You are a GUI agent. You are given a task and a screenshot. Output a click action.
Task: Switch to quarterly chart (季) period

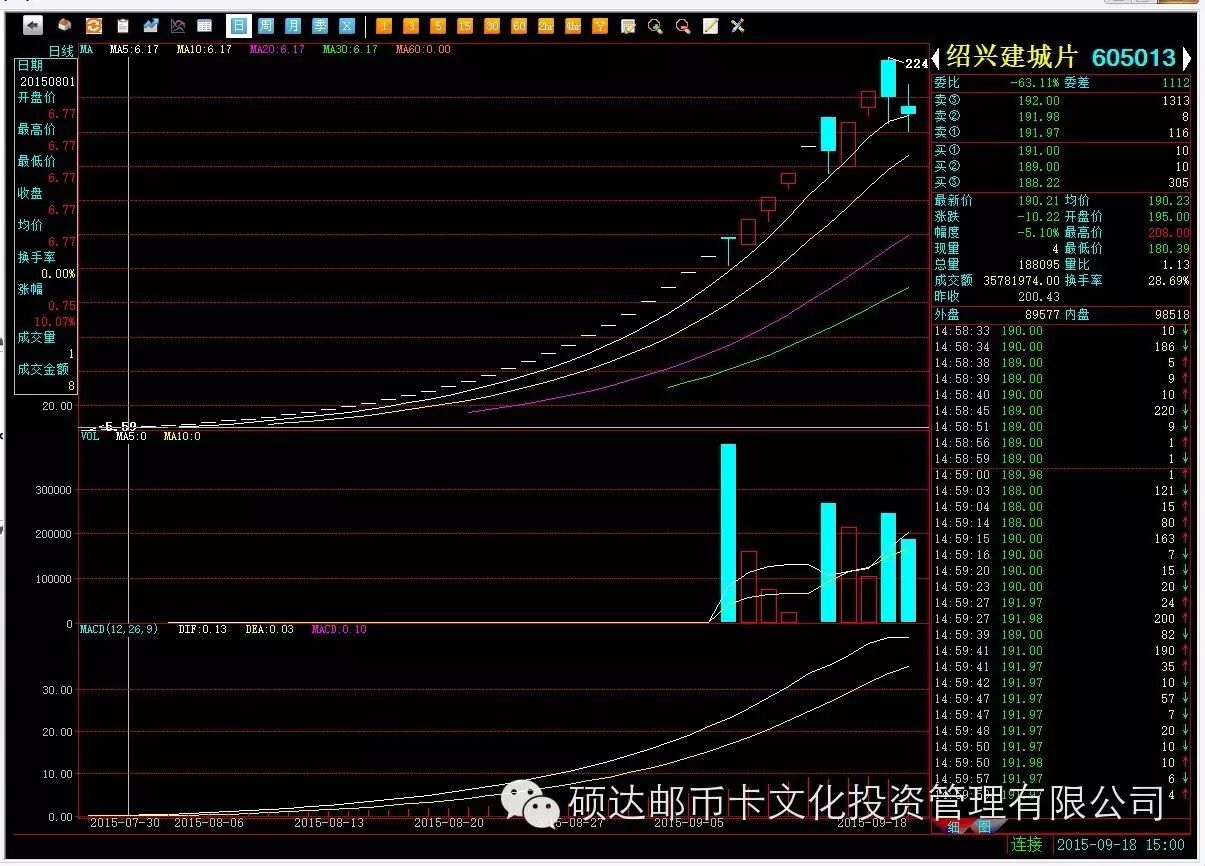(x=320, y=26)
